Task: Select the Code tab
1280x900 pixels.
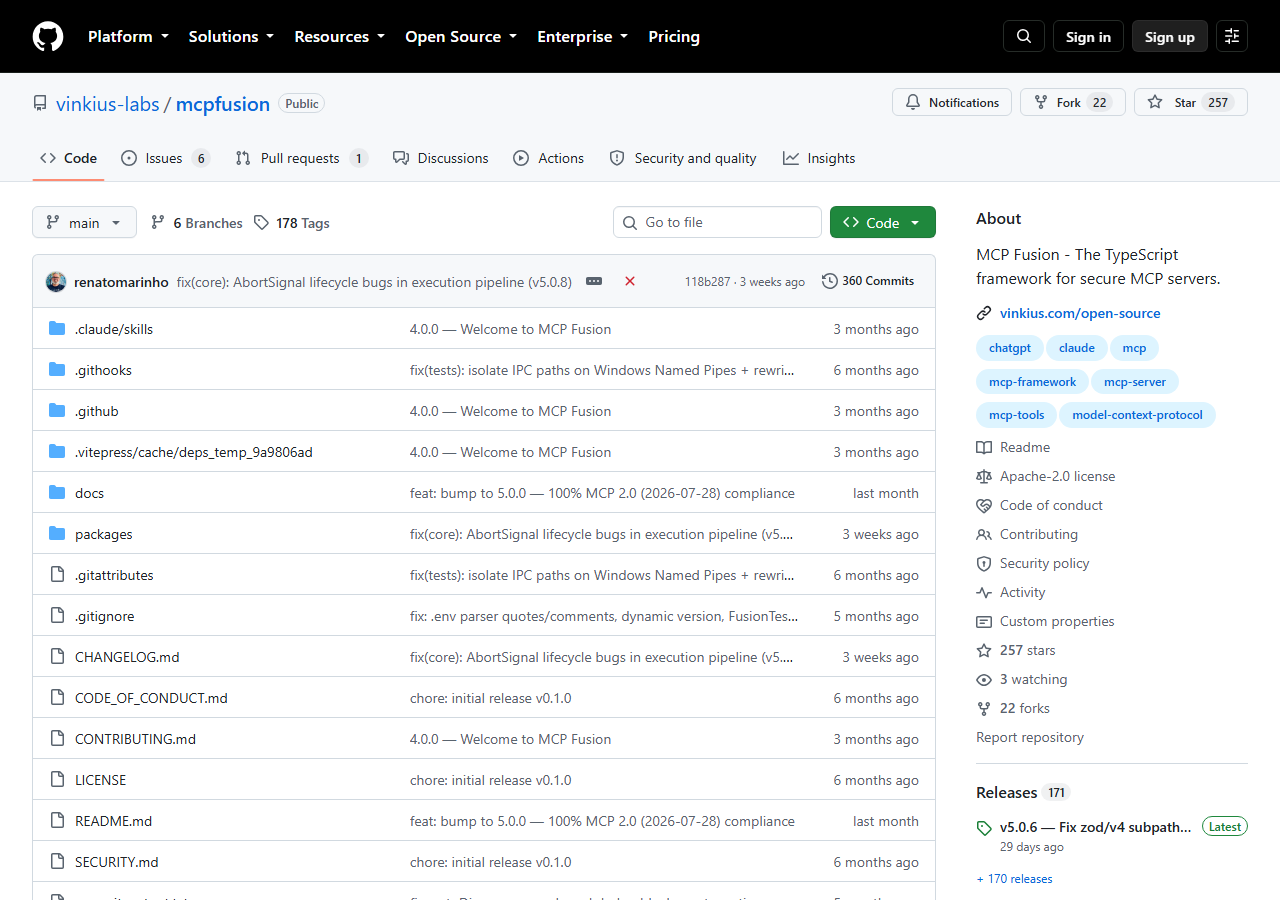Action: tap(69, 158)
